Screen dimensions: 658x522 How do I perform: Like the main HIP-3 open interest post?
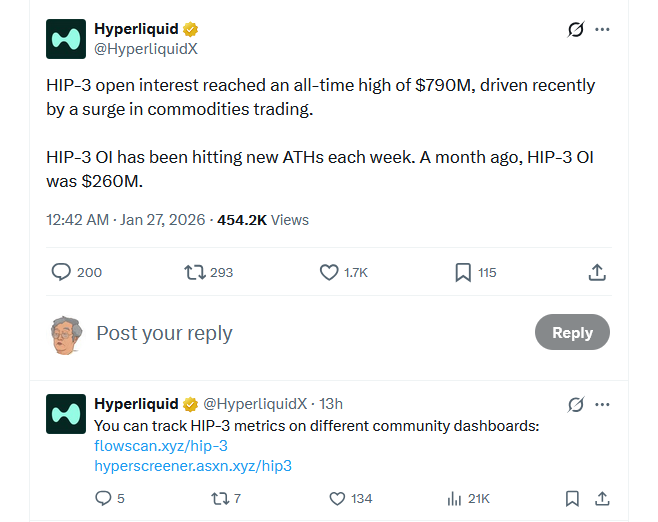point(329,271)
